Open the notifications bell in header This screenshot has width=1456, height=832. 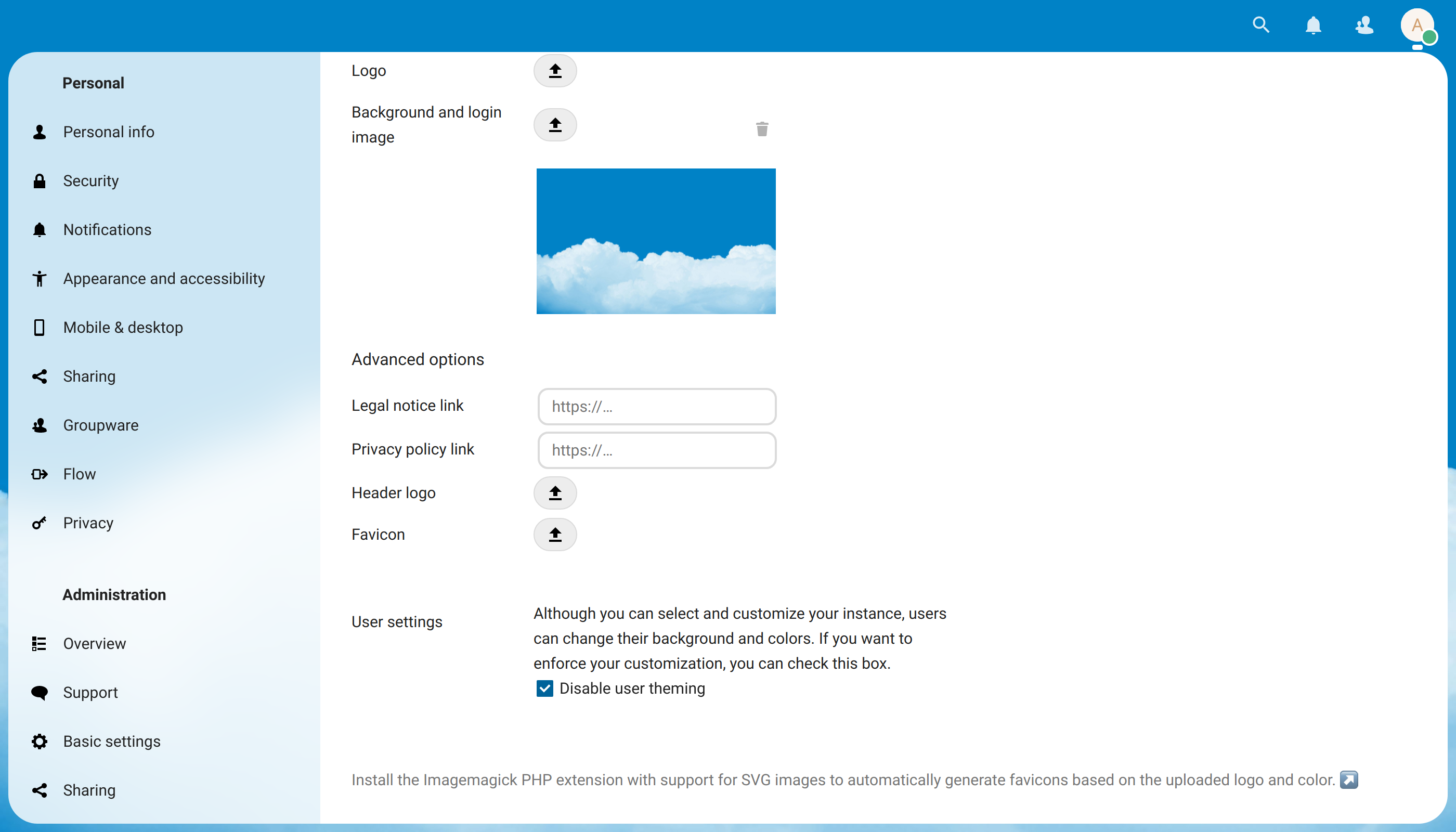point(1312,25)
